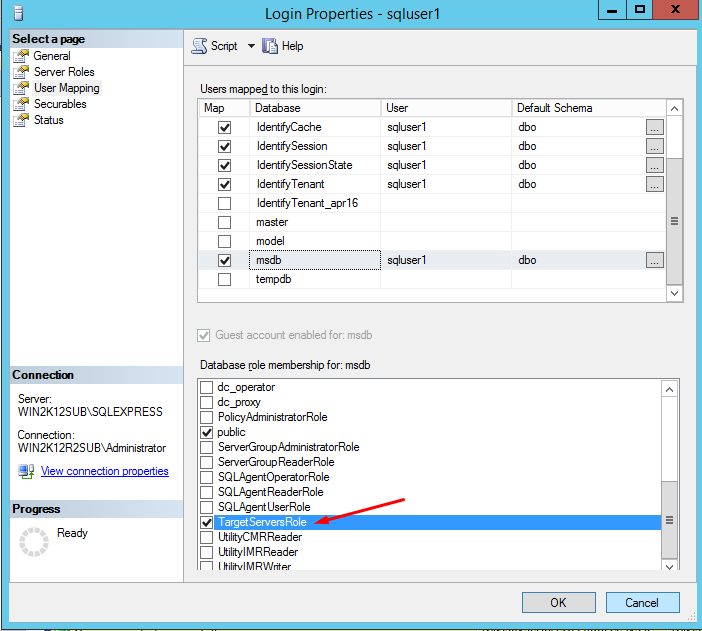This screenshot has height=631, width=702.
Task: Click the connection properties icon
Action: (x=26, y=471)
